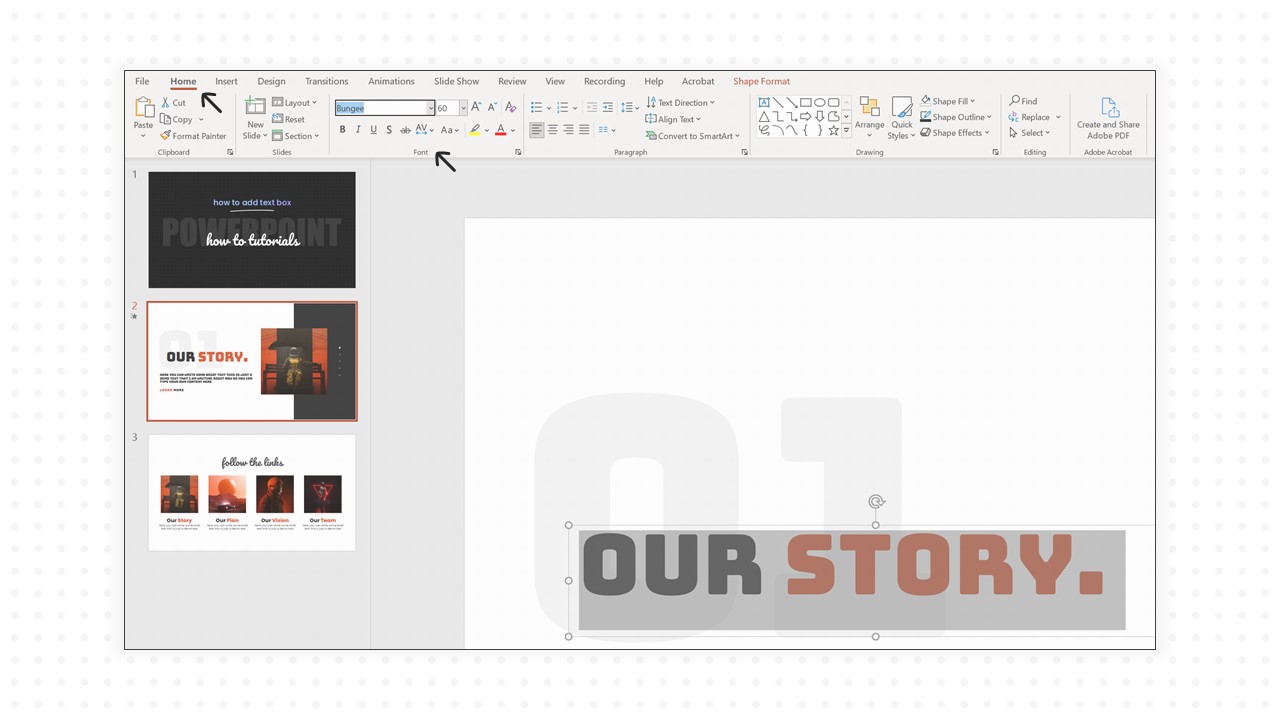Screen dimensions: 1280x720
Task: Open the Shape Format tab
Action: (x=761, y=81)
